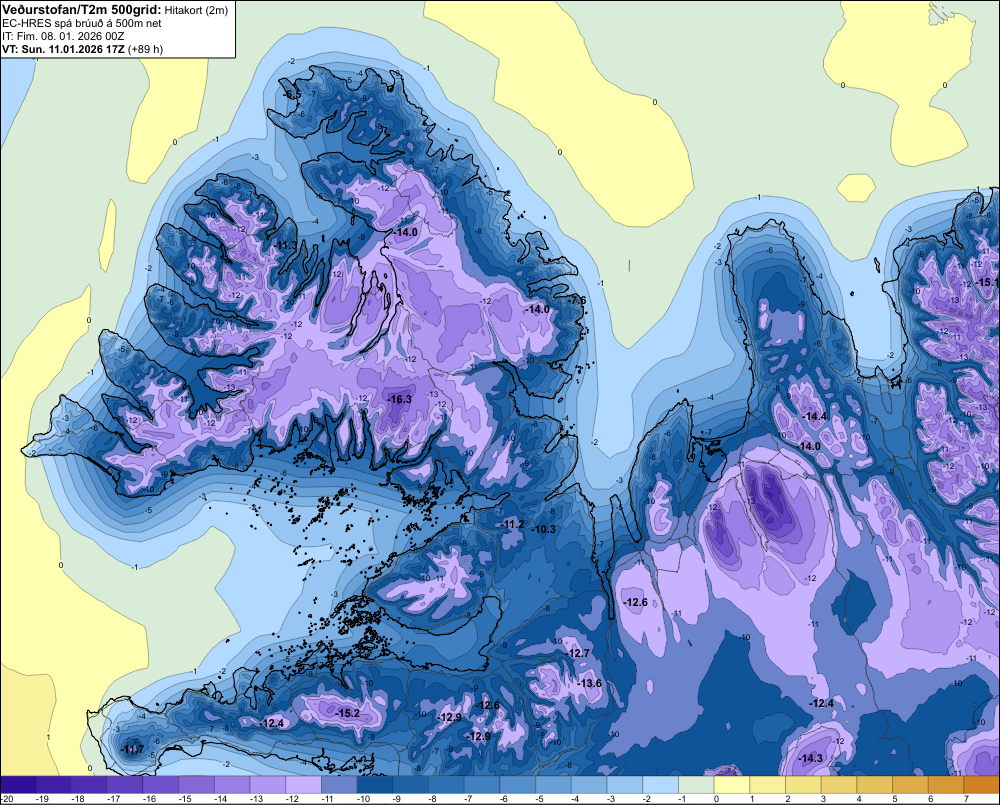The height and width of the screenshot is (805, 1000).
Task: Click the -13.6 temperature label
Action: click(x=589, y=683)
